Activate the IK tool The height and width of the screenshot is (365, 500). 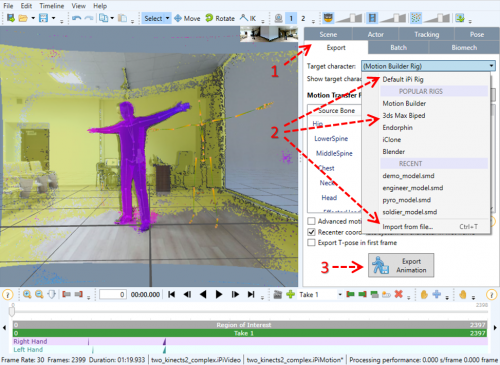click(x=248, y=18)
